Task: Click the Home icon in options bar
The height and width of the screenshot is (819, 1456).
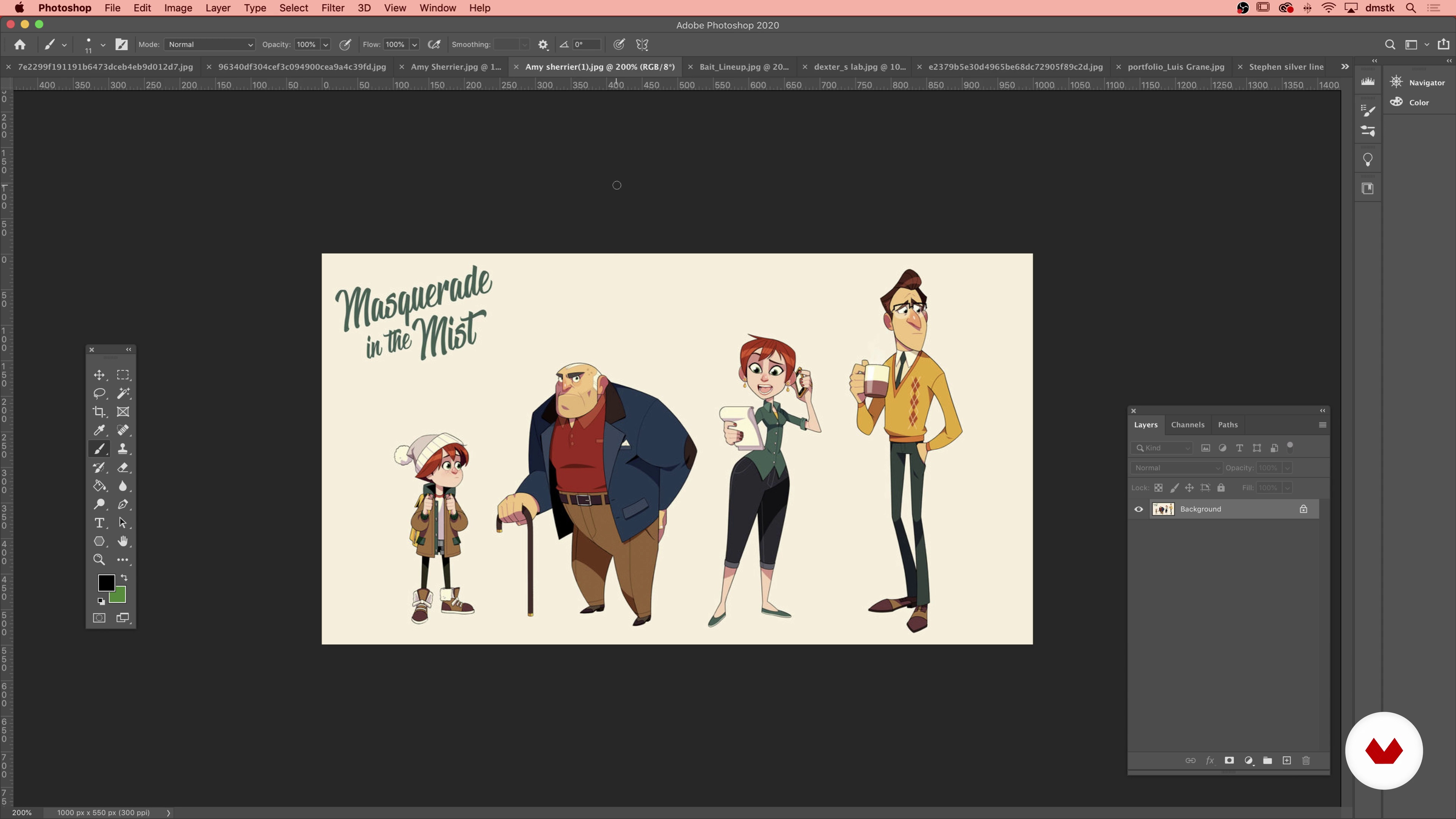Action: pos(20,44)
